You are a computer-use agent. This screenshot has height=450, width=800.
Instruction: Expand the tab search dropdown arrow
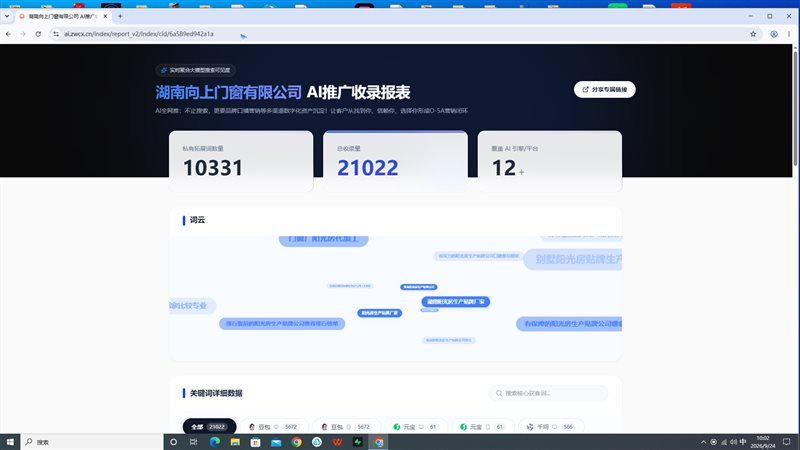coord(7,16)
